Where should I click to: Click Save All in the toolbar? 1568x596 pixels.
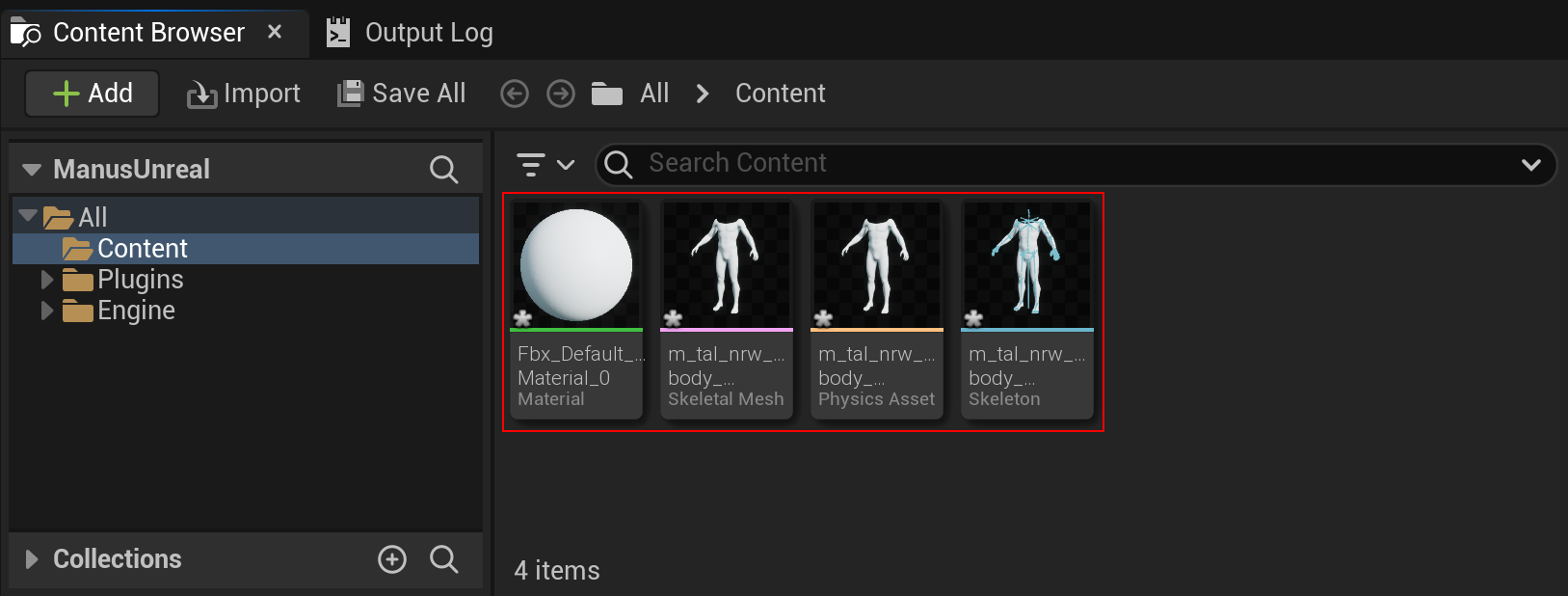click(402, 94)
